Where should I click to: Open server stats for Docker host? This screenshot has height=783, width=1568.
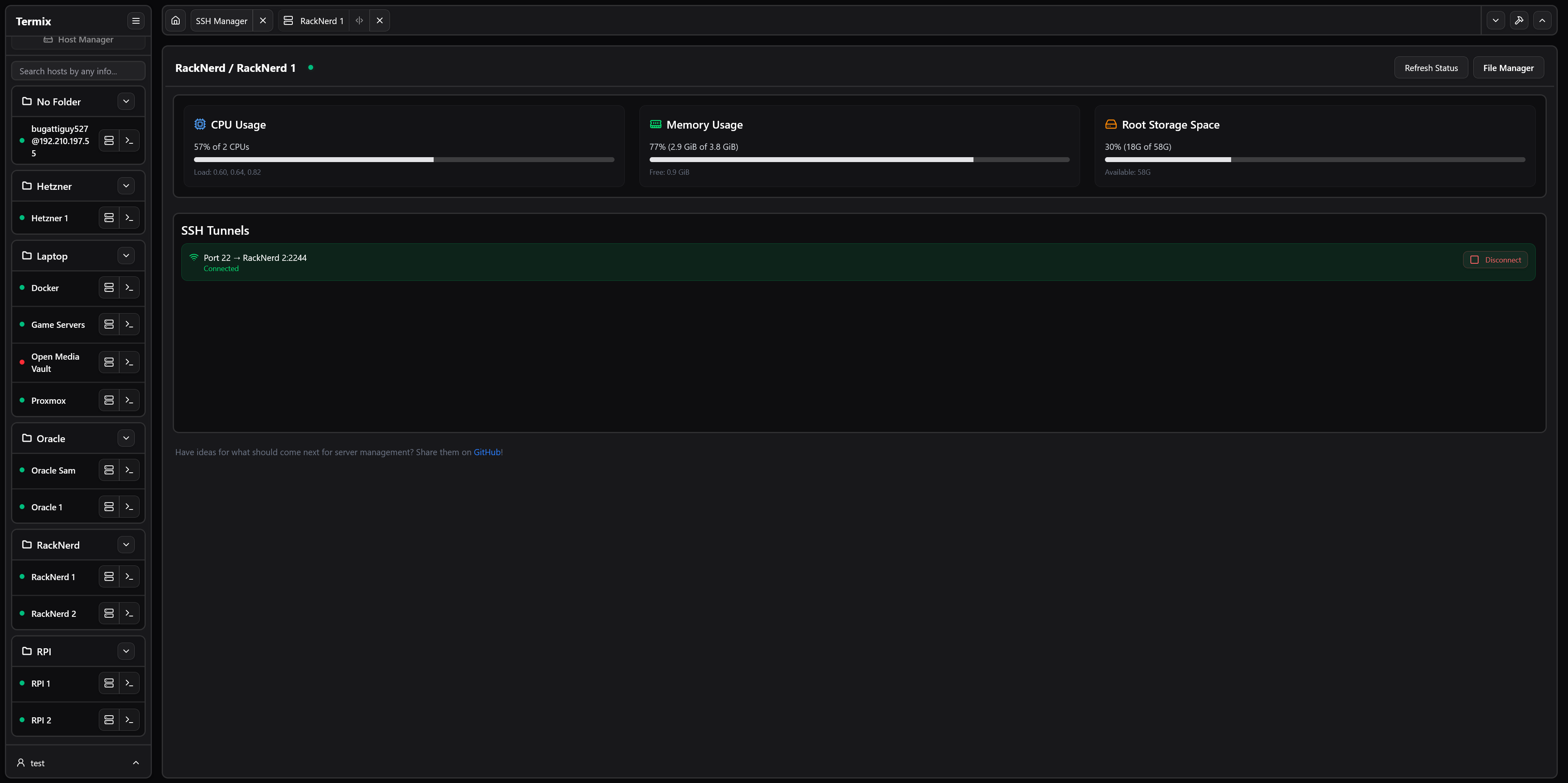(x=109, y=288)
